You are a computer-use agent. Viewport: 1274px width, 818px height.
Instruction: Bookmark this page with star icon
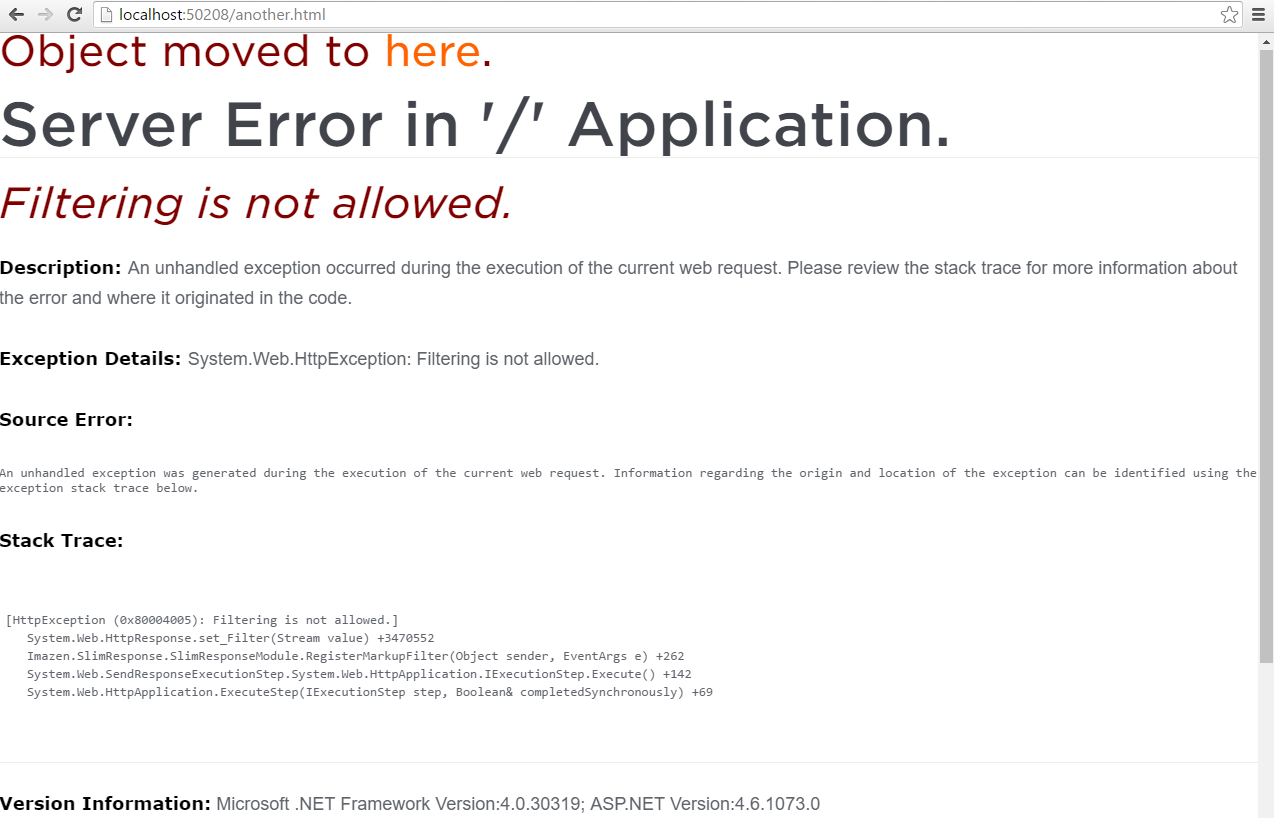click(1230, 14)
